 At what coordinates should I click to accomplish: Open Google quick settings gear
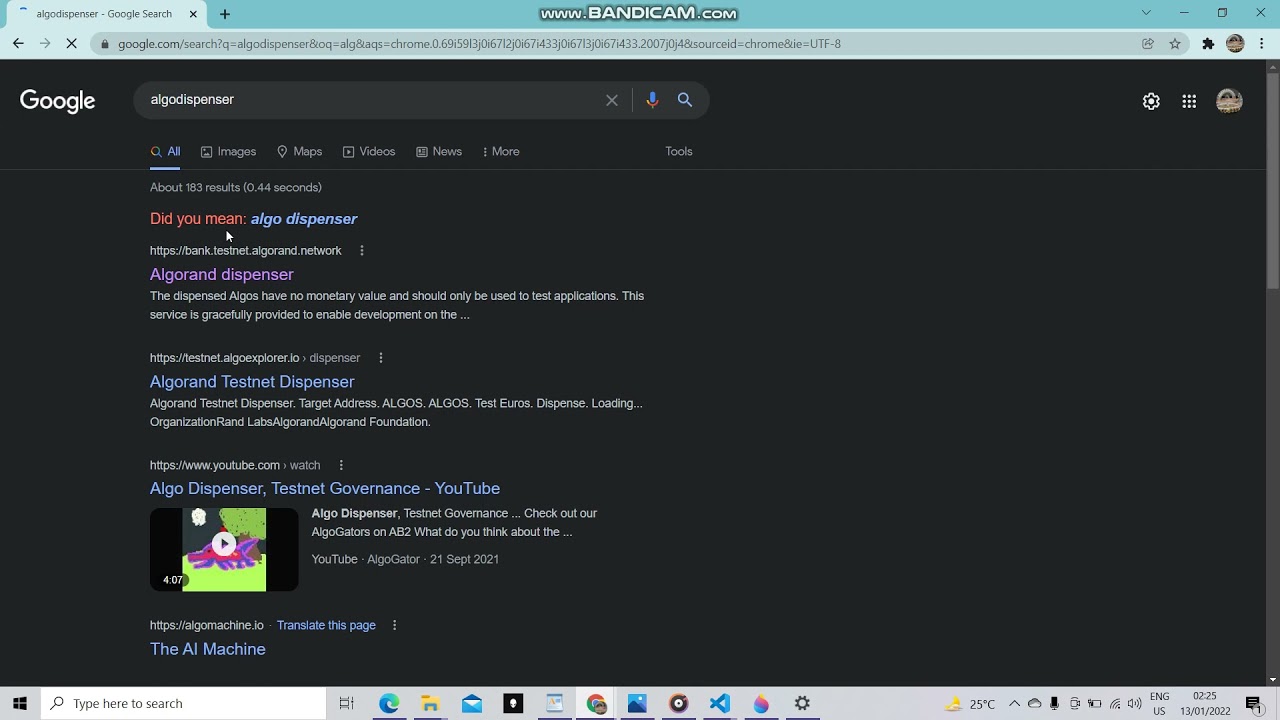(x=1151, y=101)
